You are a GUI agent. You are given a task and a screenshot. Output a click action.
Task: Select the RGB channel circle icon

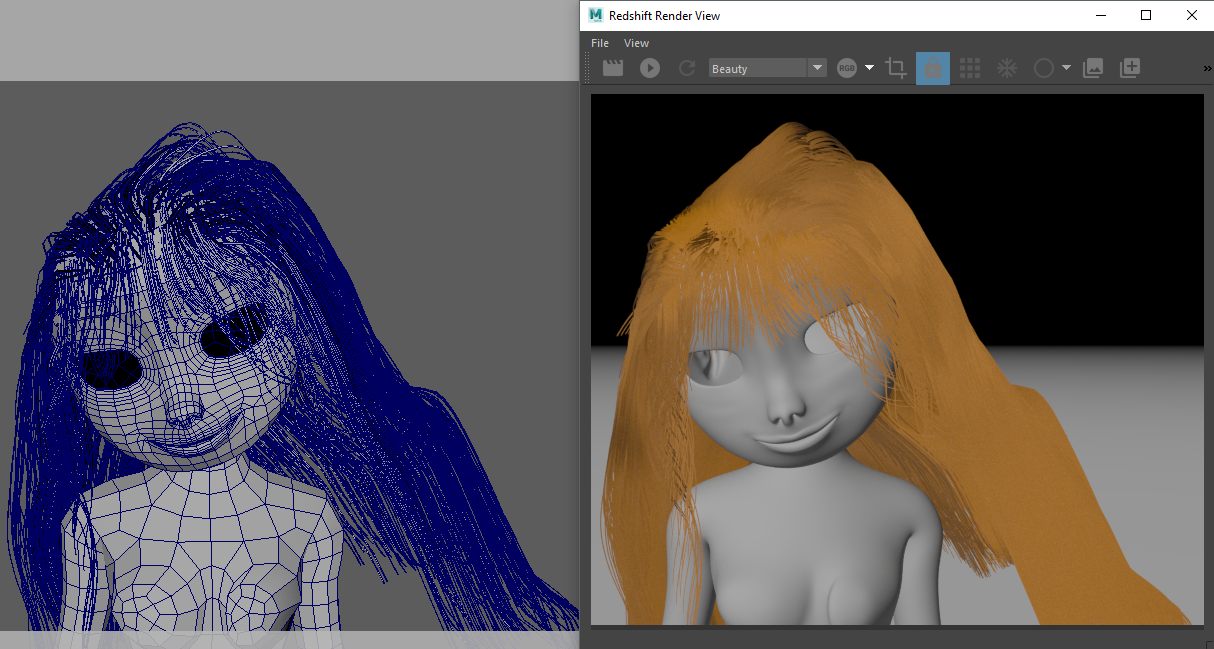coord(847,68)
